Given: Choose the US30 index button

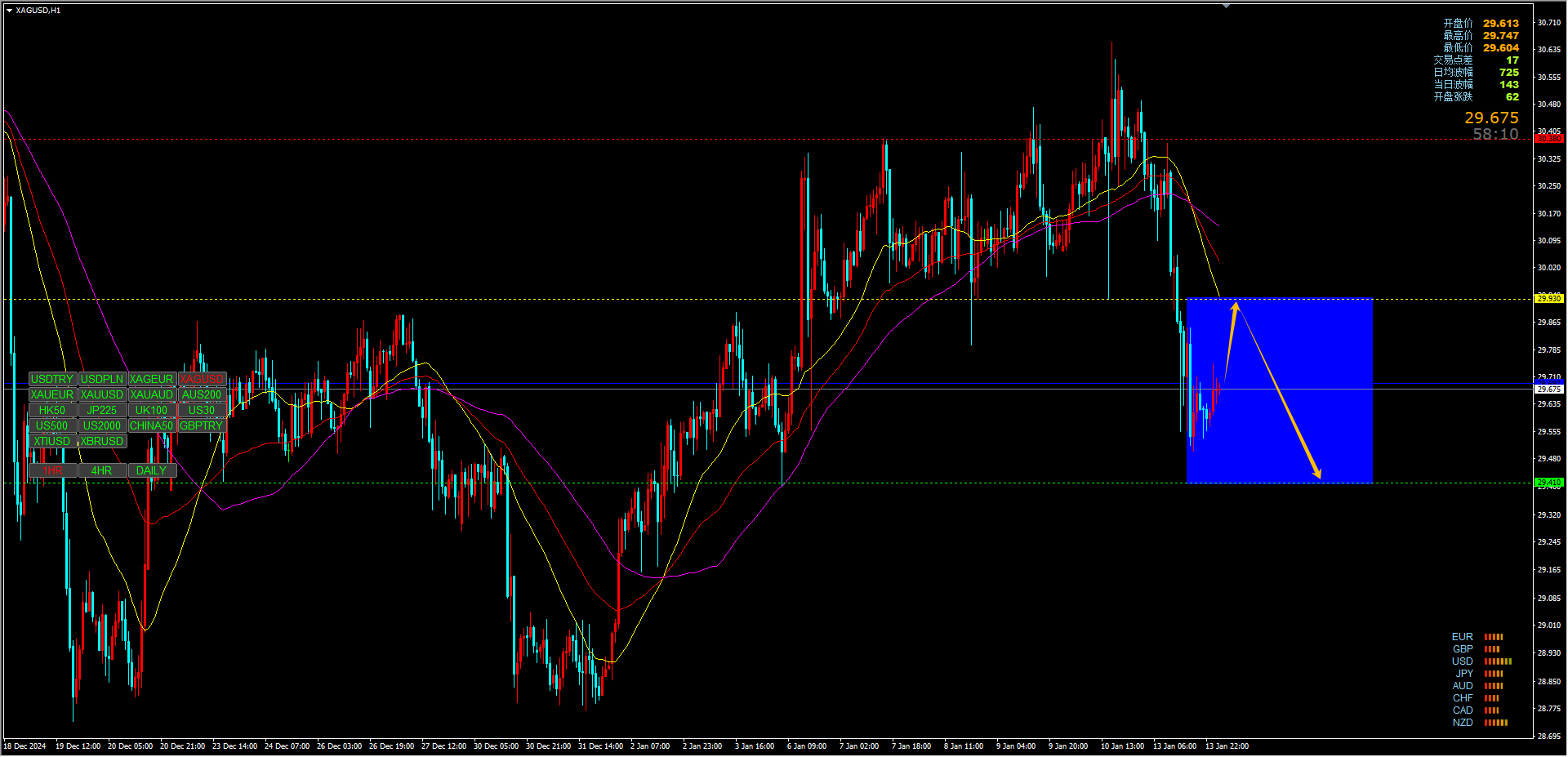Looking at the screenshot, I should (202, 411).
